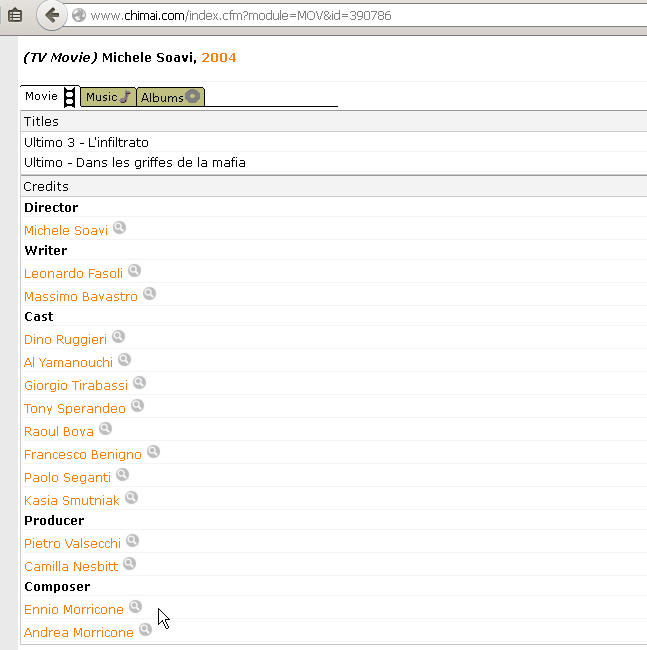Click the Camilla Nesbitt producer link
The image size is (647, 650).
tap(71, 566)
